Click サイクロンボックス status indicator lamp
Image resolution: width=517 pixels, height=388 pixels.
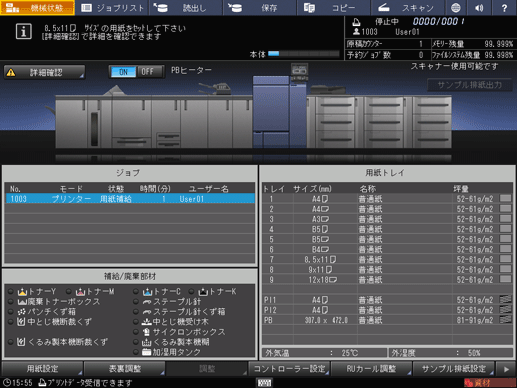136,332
